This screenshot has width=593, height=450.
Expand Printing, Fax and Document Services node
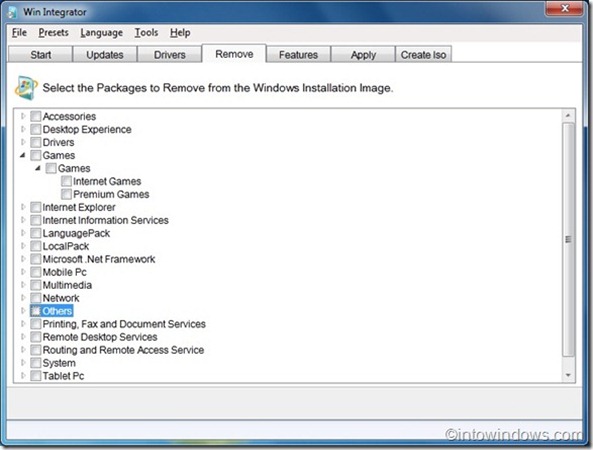click(x=23, y=323)
